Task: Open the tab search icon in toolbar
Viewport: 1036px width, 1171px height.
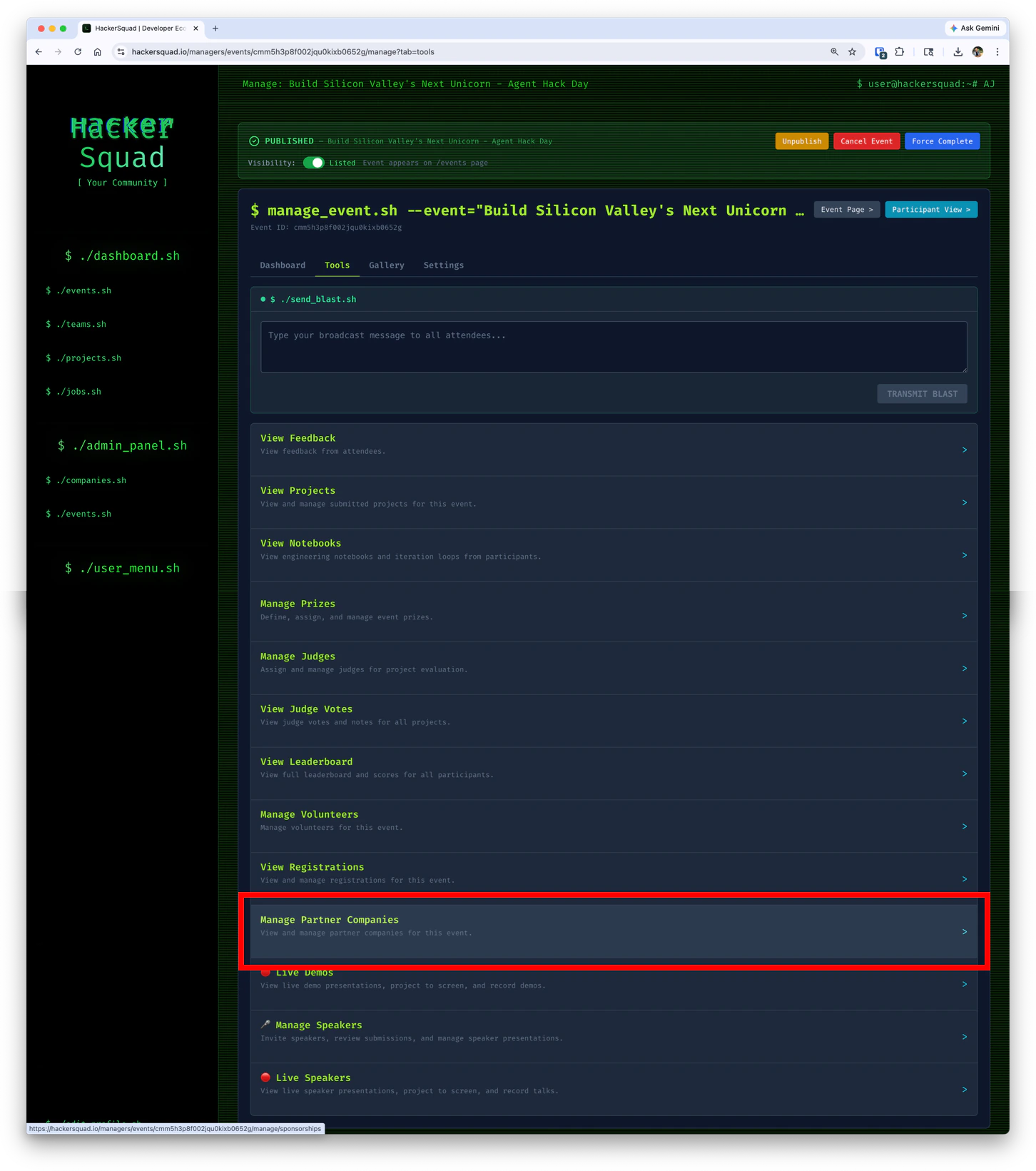Action: [x=928, y=52]
